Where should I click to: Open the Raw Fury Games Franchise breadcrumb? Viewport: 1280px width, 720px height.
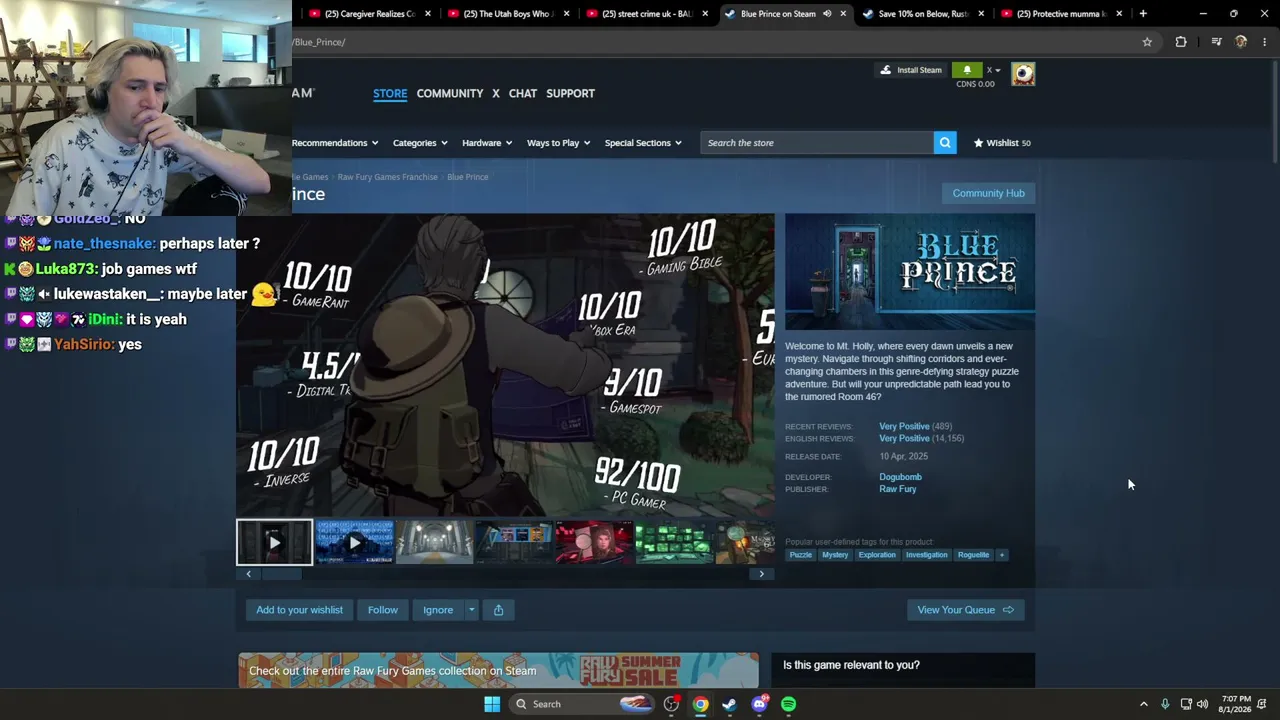coord(387,177)
